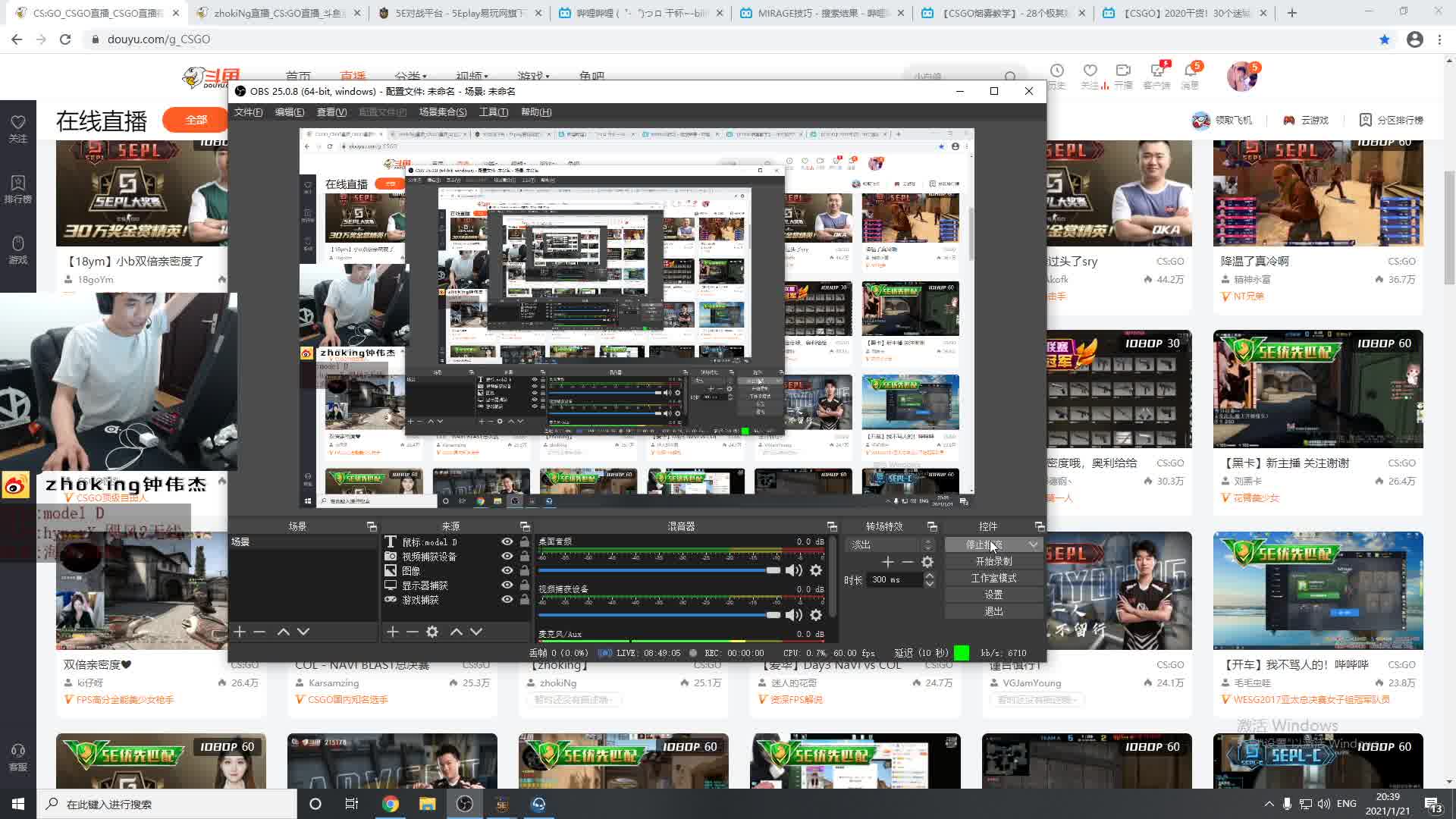Move scene up in scenes list
The width and height of the screenshot is (1456, 819).
pos(283,632)
